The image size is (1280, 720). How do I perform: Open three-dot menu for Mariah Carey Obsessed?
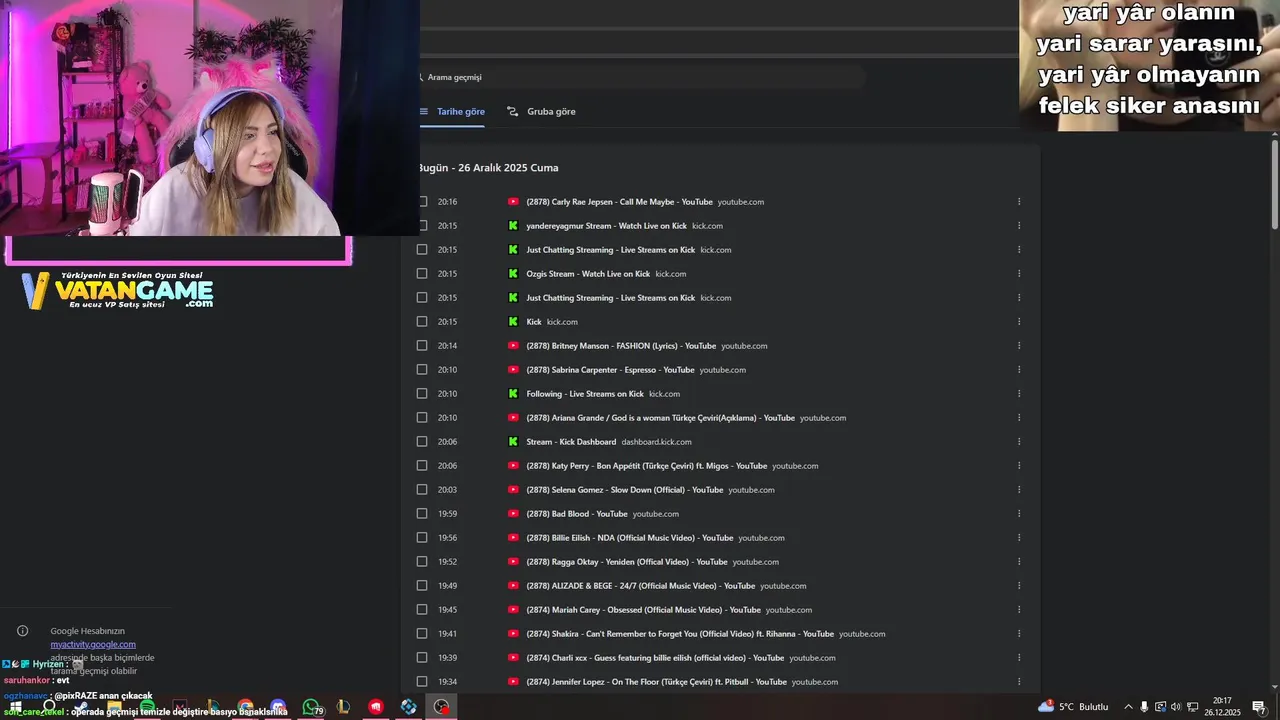point(1019,610)
